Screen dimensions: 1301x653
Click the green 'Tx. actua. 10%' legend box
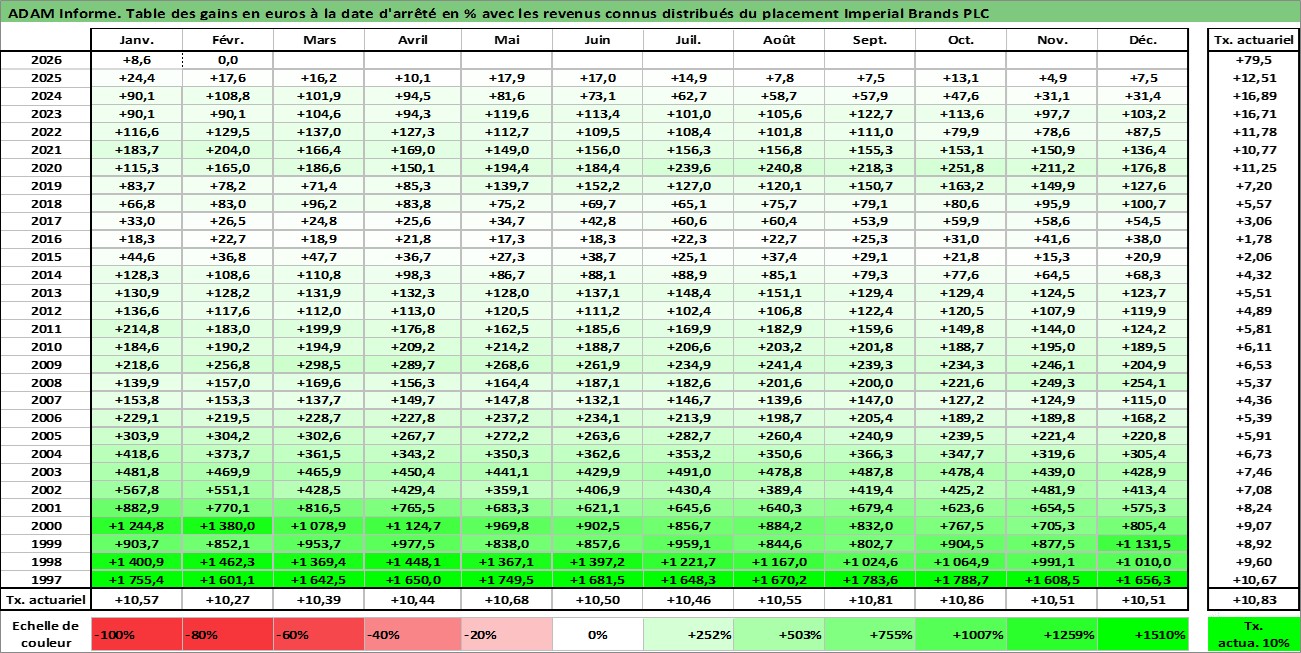[x=1253, y=634]
